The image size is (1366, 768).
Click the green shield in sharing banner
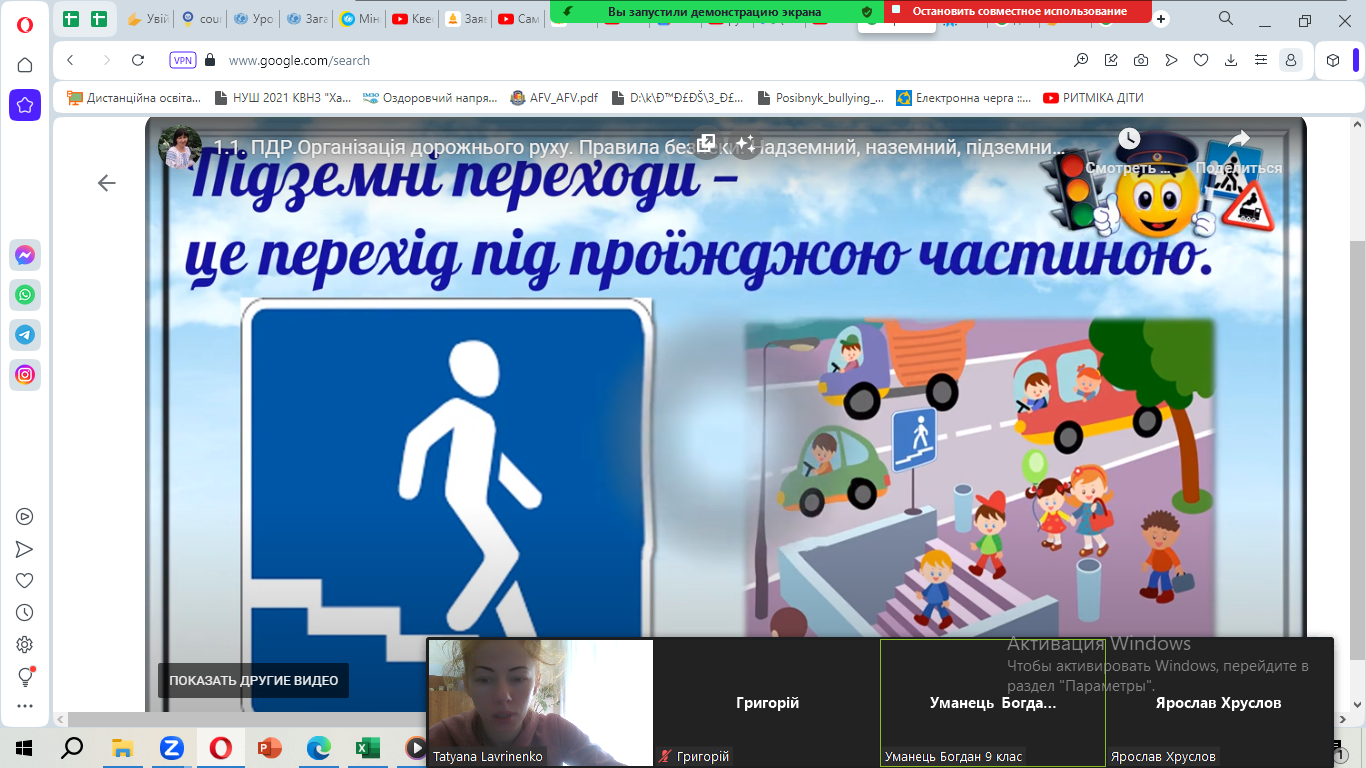tap(867, 11)
